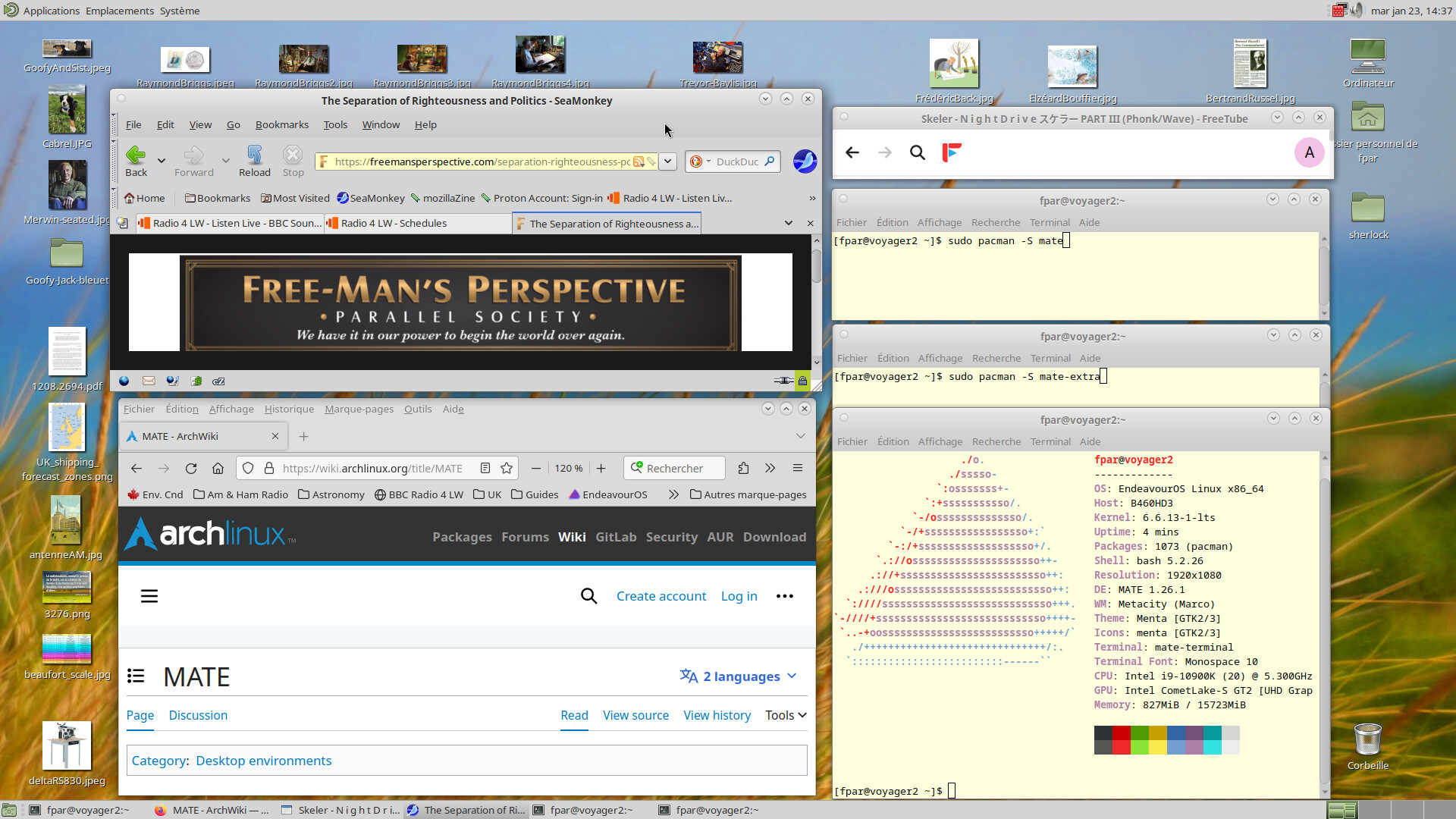
Task: Open ArchWiki hamburger sidebar menu
Action: click(149, 596)
